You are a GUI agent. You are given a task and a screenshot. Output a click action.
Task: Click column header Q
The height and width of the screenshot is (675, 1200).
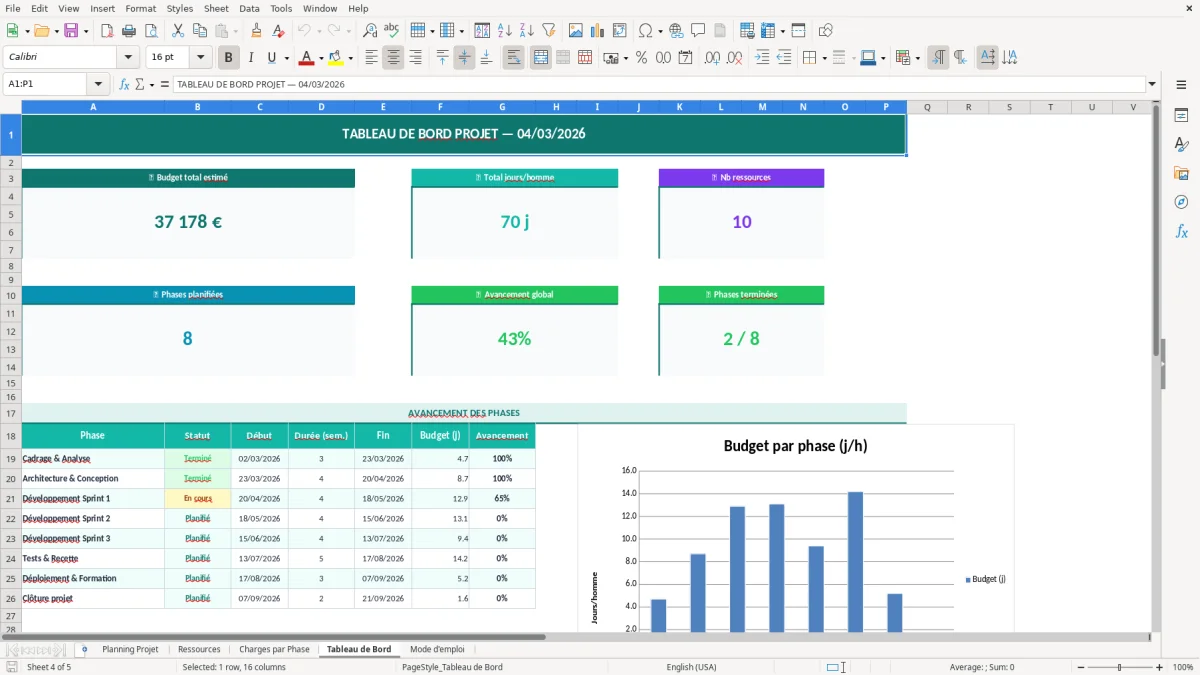[927, 107]
